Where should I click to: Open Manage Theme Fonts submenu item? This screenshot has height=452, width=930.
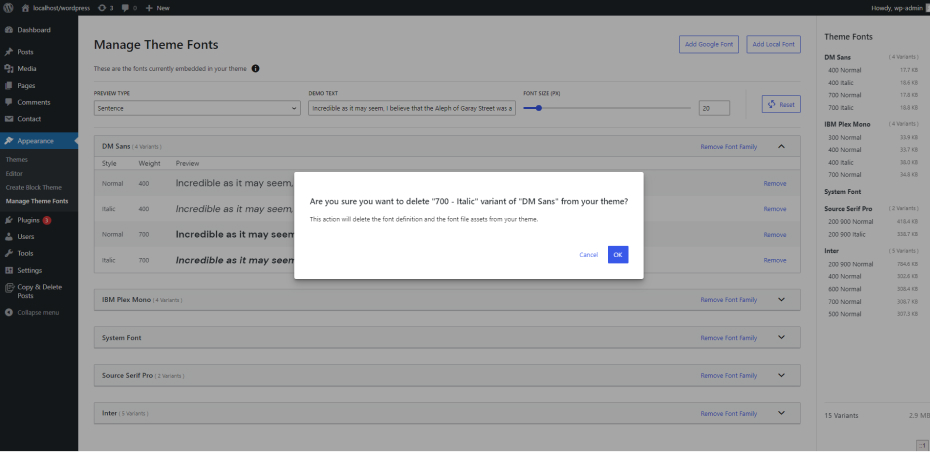tap(37, 202)
